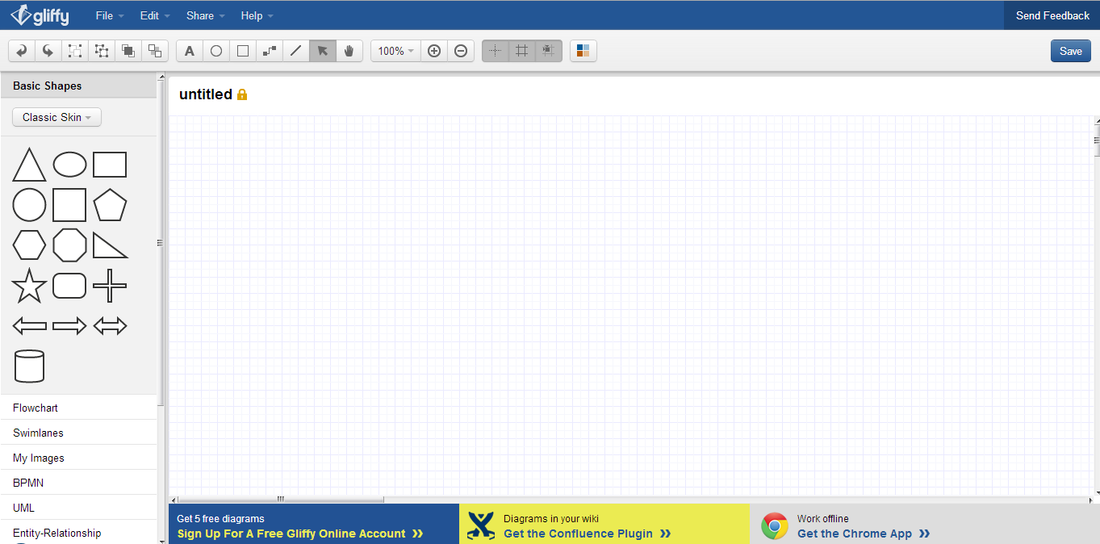Pick the left arrow shape
The image size is (1100, 544).
(29, 326)
